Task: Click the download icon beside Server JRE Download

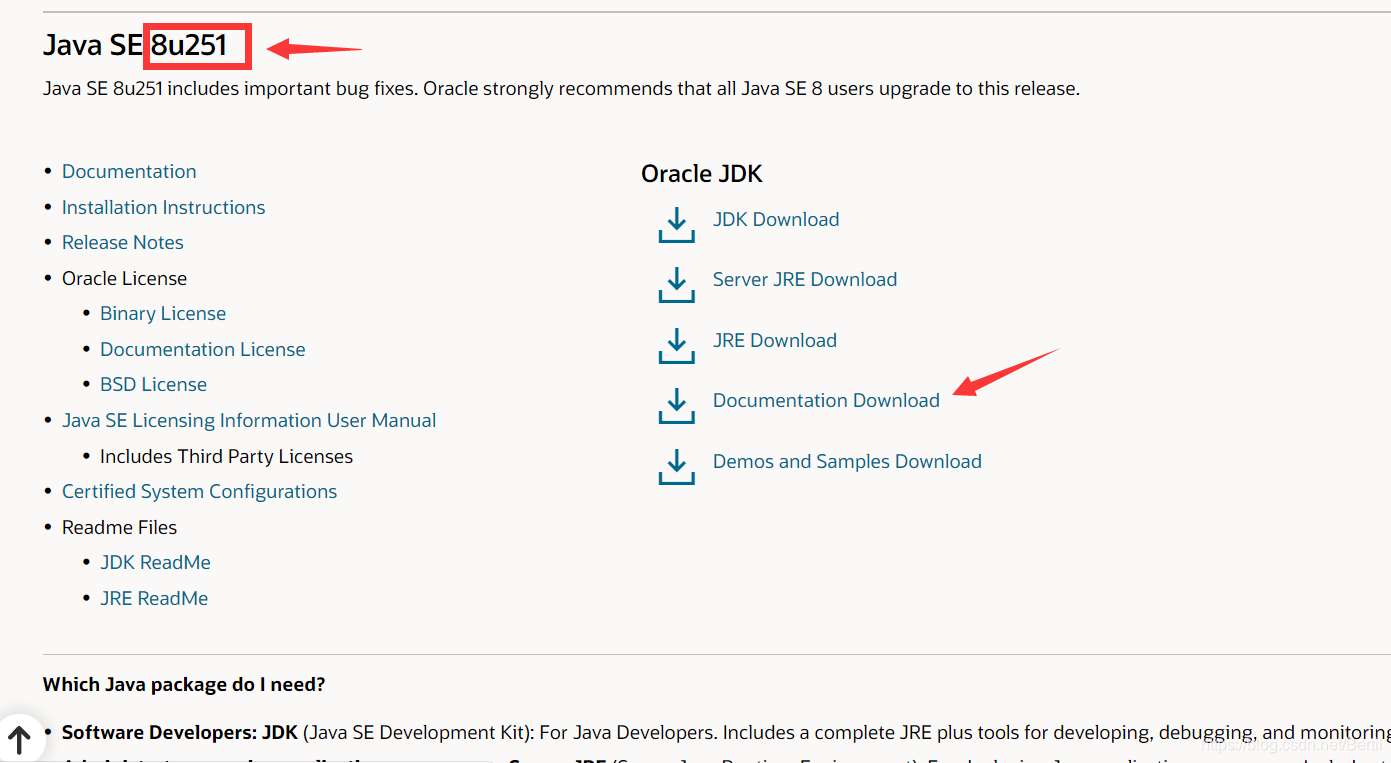Action: click(x=676, y=284)
